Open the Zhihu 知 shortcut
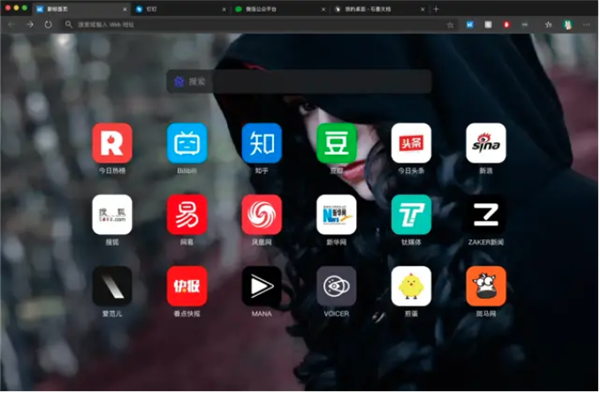The height and width of the screenshot is (393, 600). pos(261,143)
